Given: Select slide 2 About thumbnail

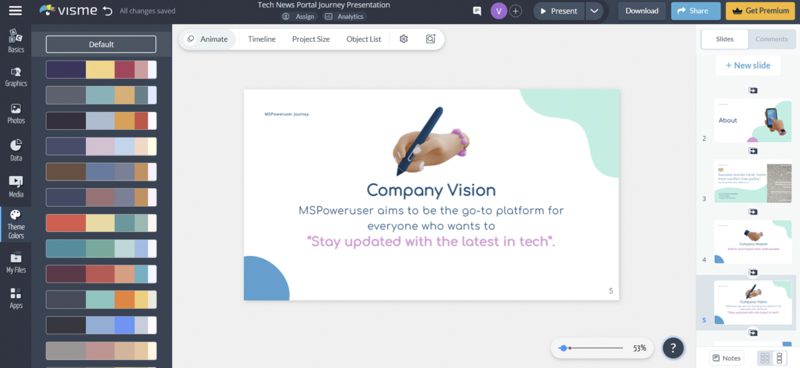Looking at the screenshot, I should point(753,120).
